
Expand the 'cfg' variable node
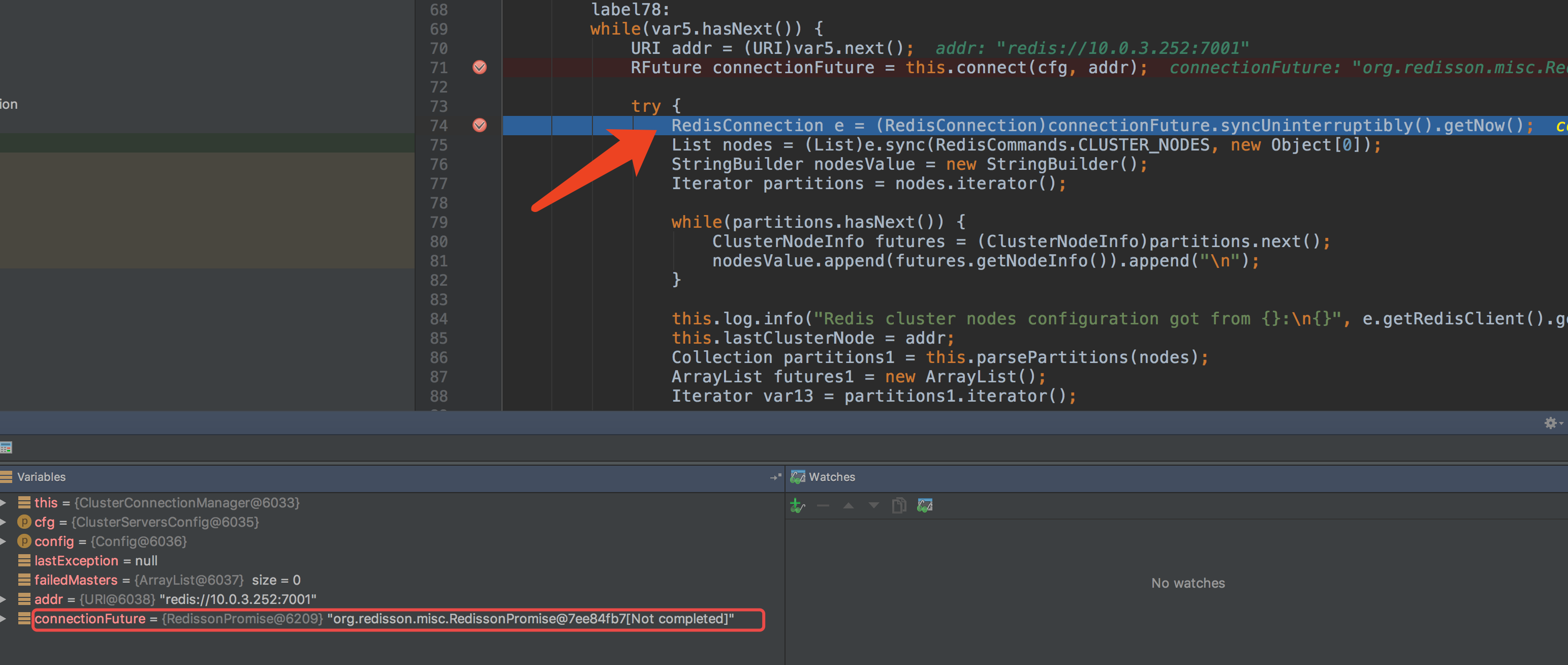pyautogui.click(x=4, y=522)
